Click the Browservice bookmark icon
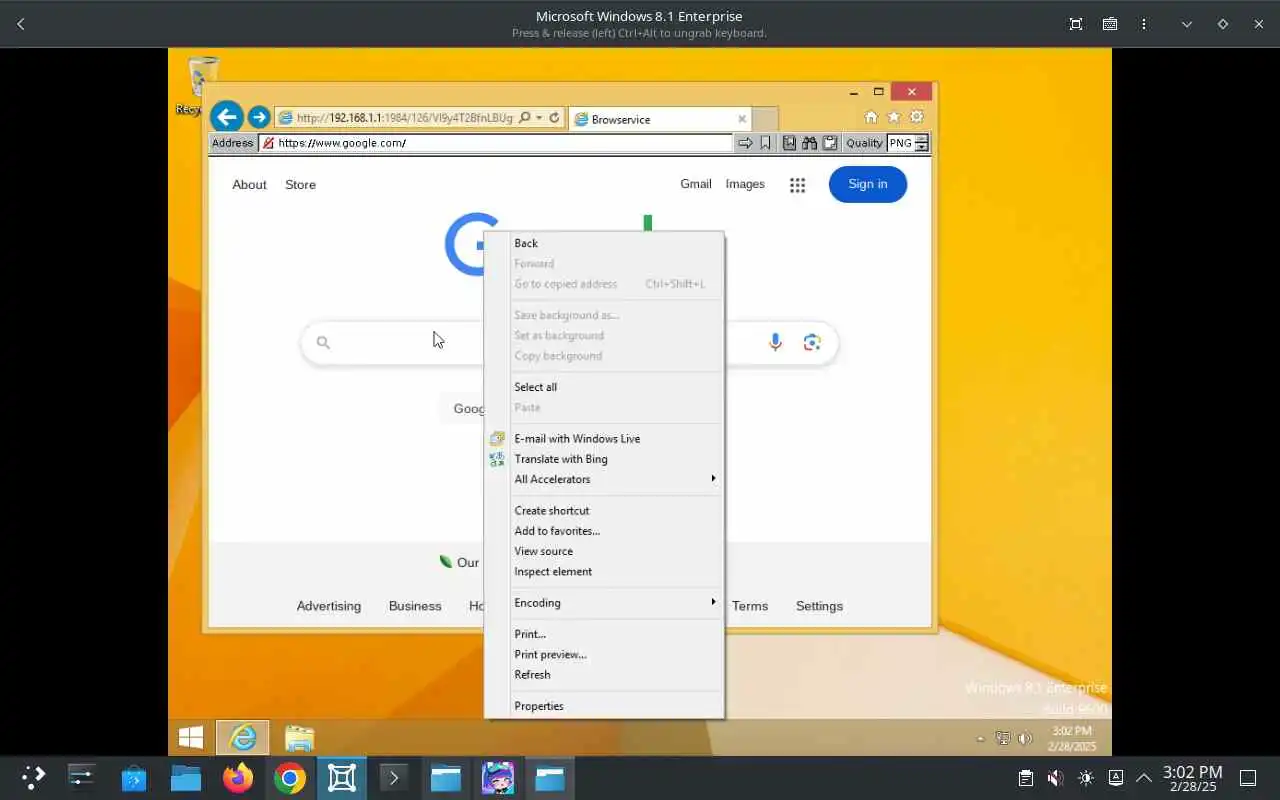 click(766, 143)
